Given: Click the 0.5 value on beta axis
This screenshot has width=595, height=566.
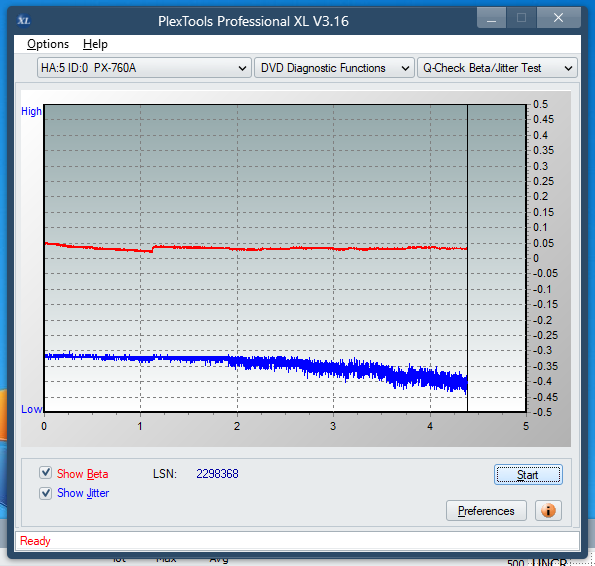Looking at the screenshot, I should point(540,104).
